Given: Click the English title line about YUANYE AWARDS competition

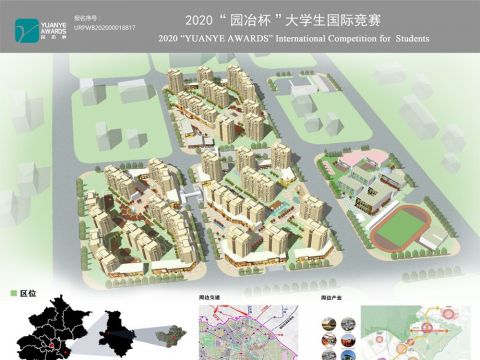Looking at the screenshot, I should click(294, 39).
